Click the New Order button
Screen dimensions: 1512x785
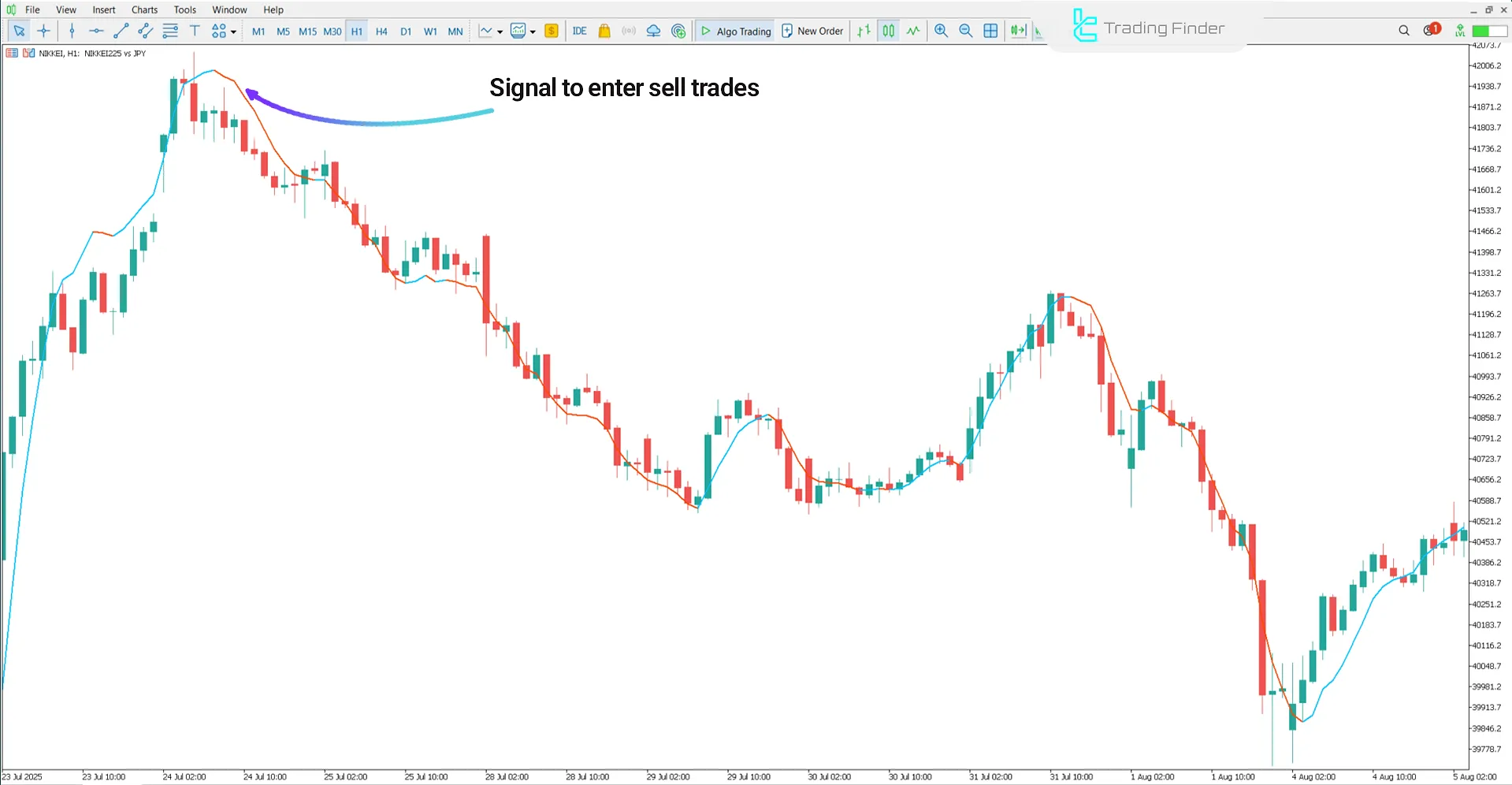click(x=812, y=31)
